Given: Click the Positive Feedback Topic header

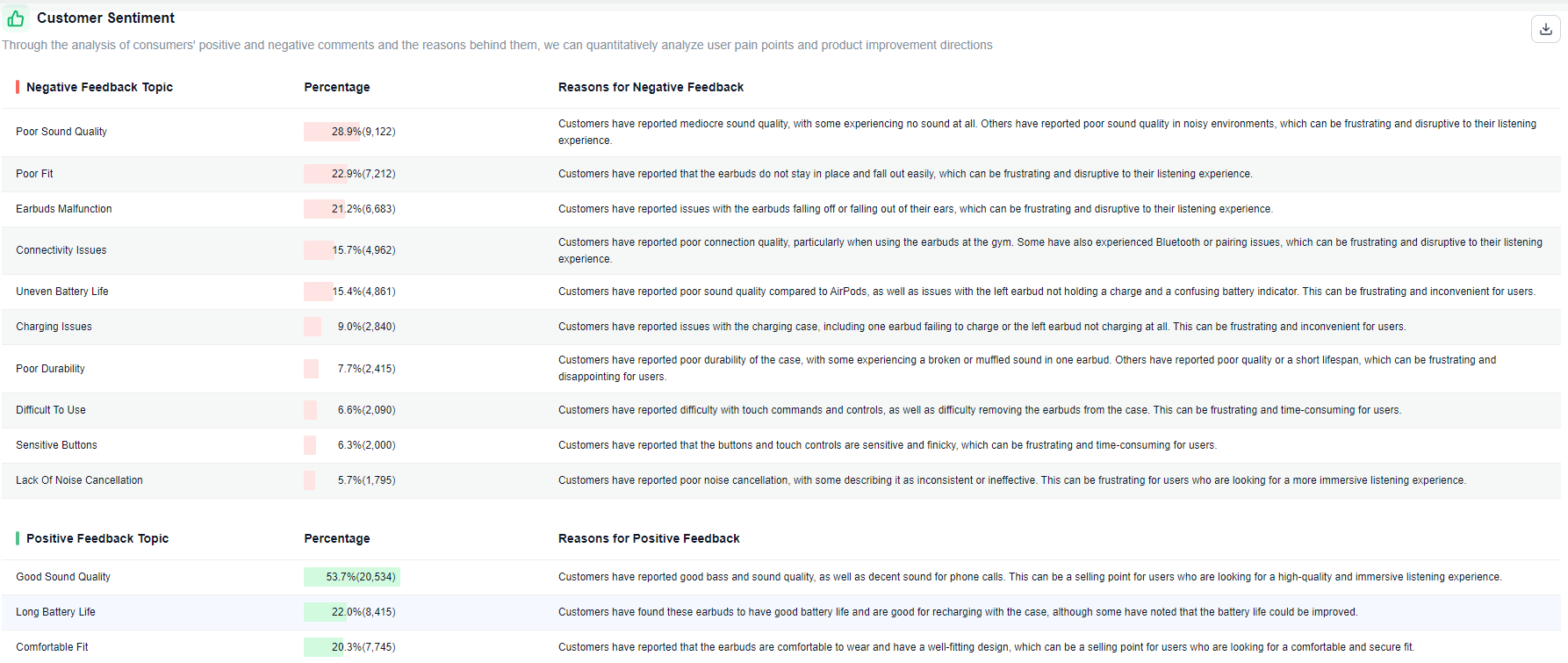Looking at the screenshot, I should tap(97, 538).
